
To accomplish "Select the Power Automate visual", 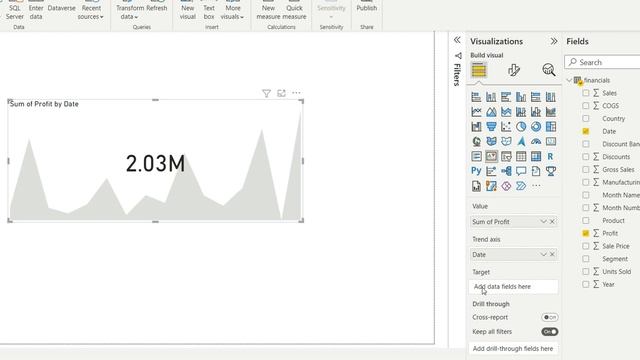I will click(x=521, y=186).
